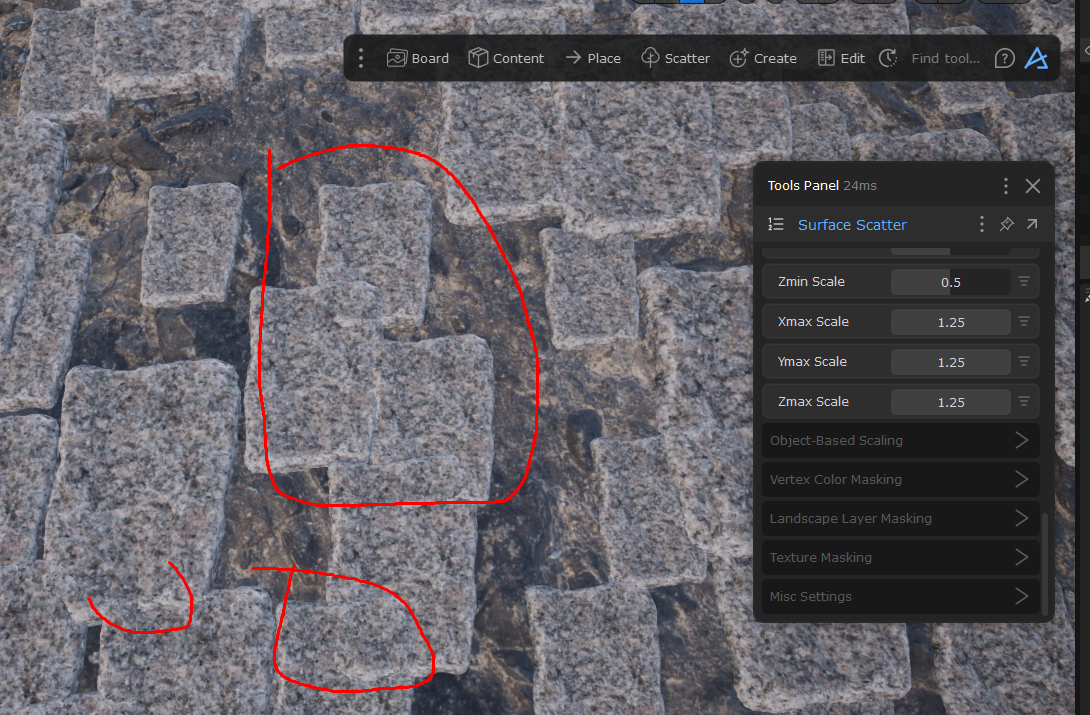Open recent tools via the clock icon

888,58
